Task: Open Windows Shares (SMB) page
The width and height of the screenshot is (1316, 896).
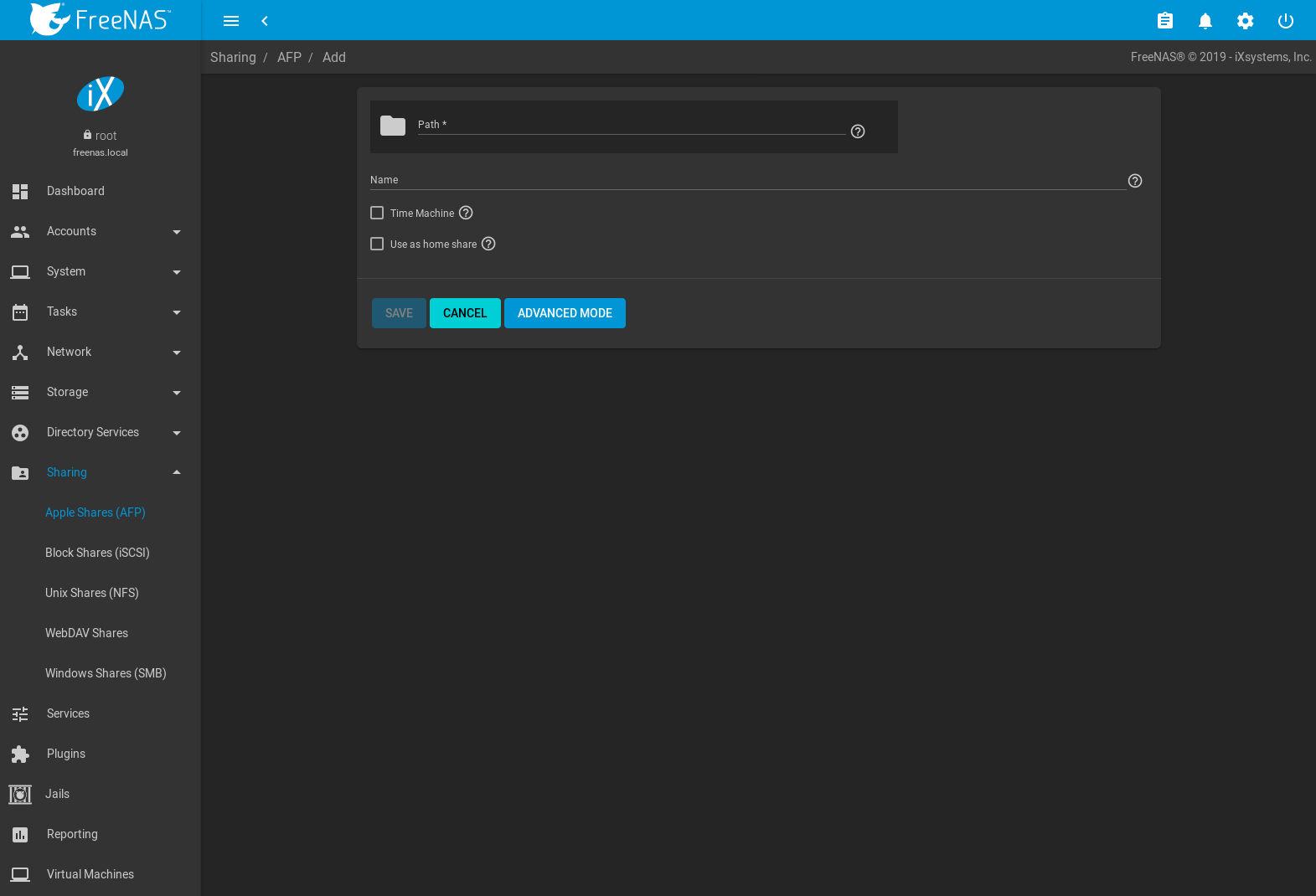Action: pos(106,673)
